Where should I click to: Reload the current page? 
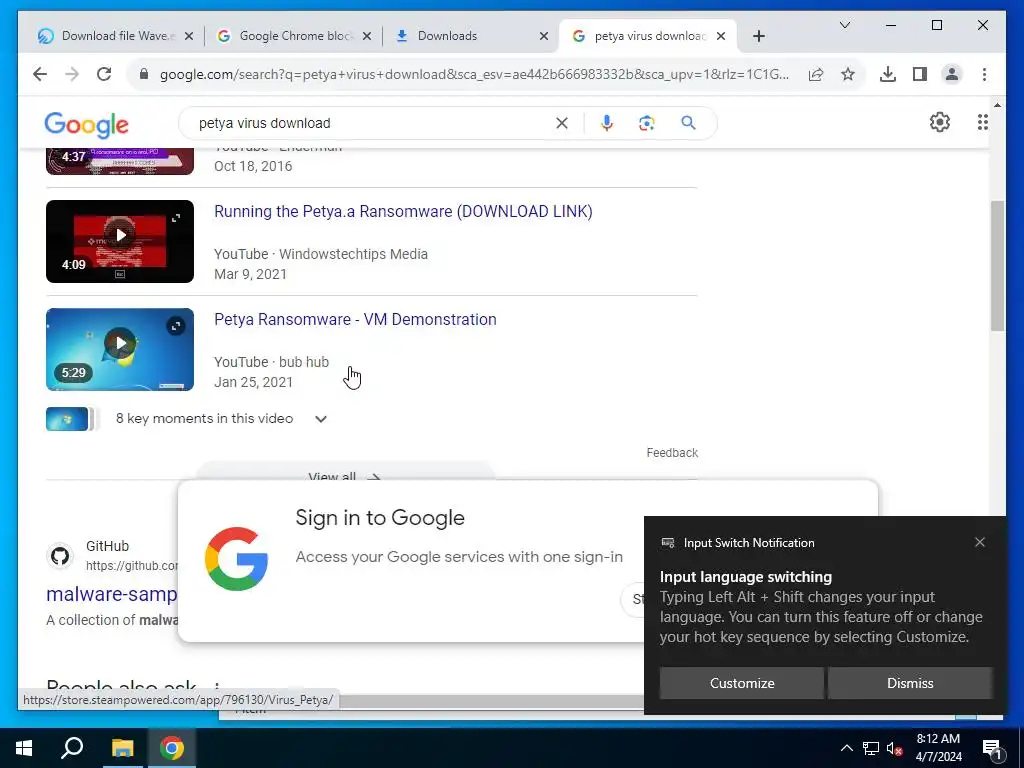[x=104, y=74]
